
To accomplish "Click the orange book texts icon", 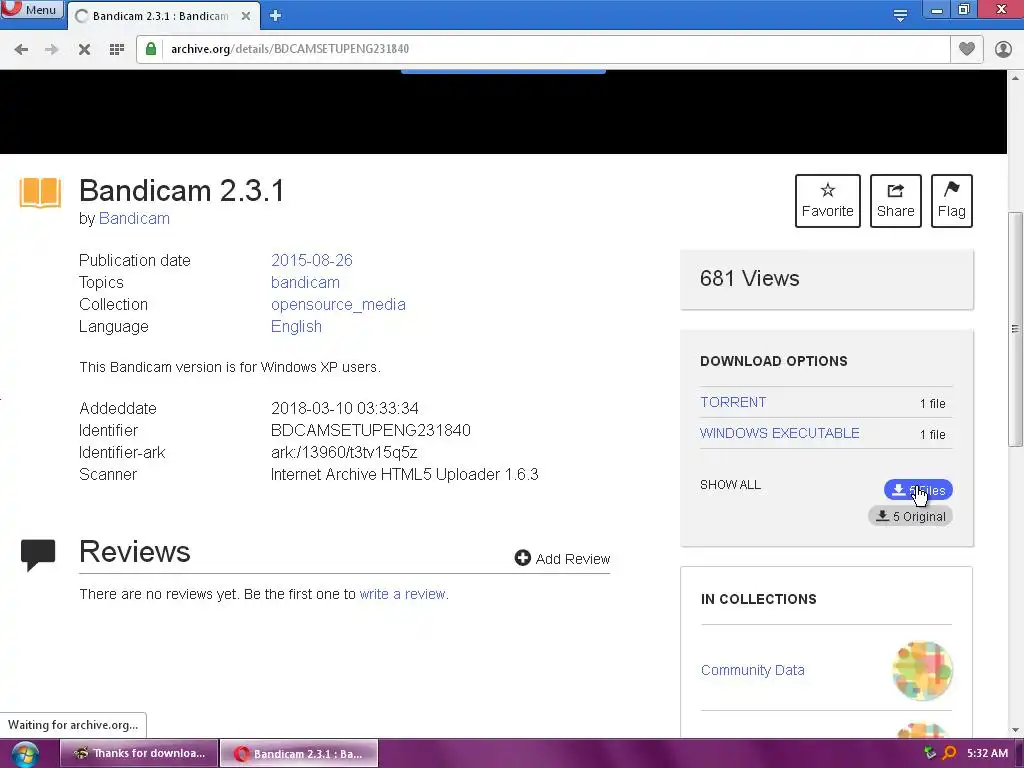I will coord(40,192).
